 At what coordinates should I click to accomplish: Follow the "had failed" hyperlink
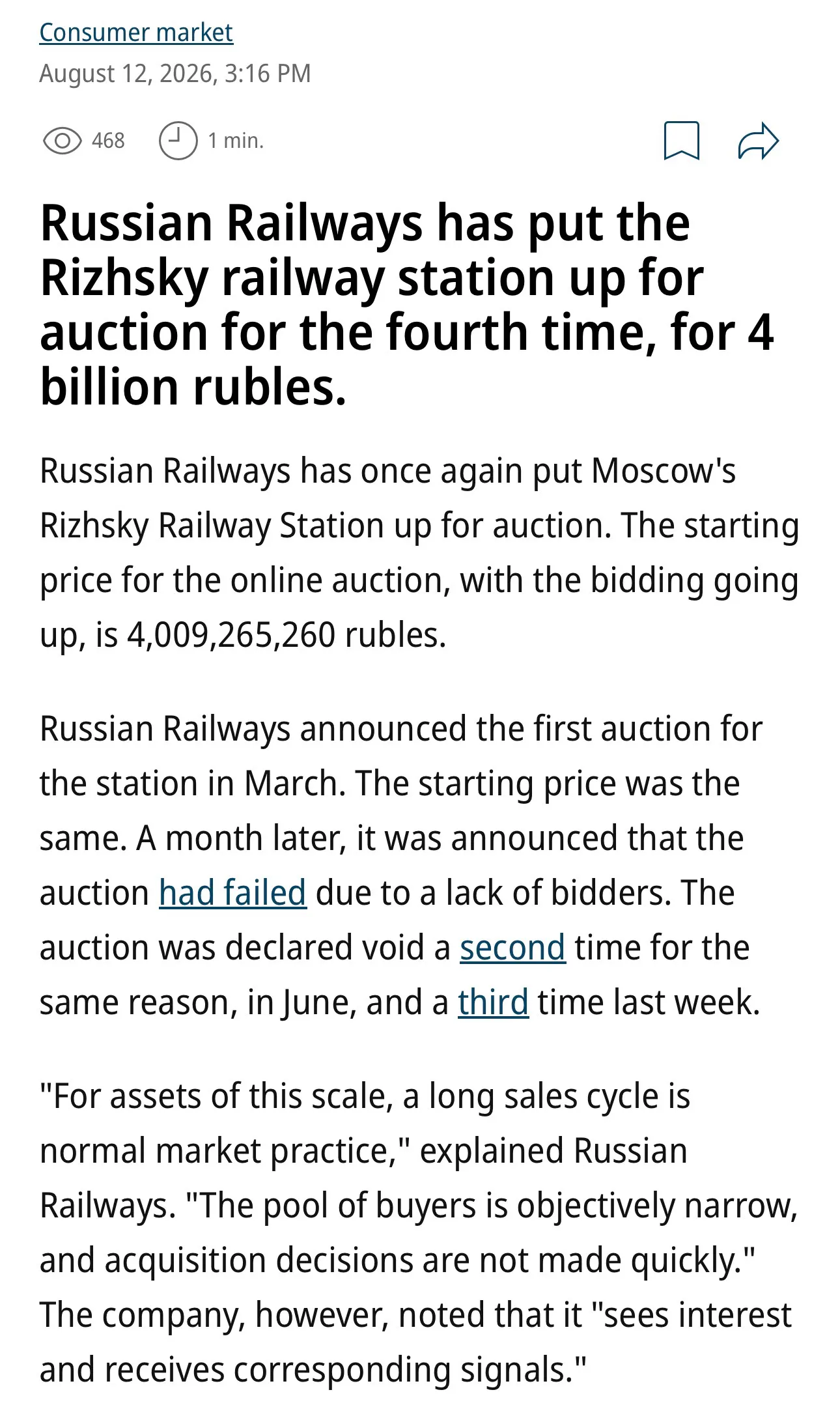pyautogui.click(x=232, y=892)
